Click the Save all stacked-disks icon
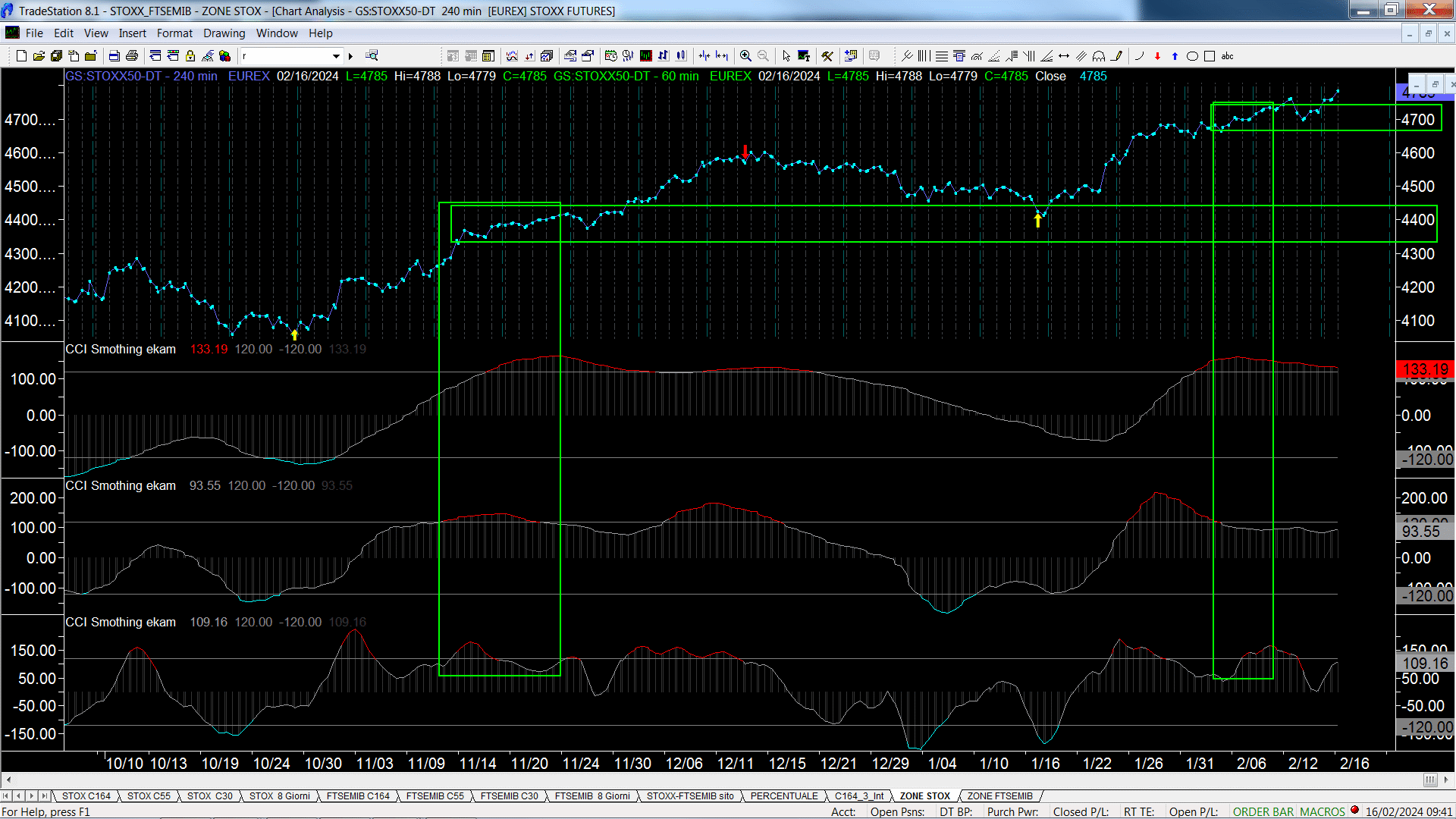Viewport: 1456px width, 819px height. click(x=56, y=56)
